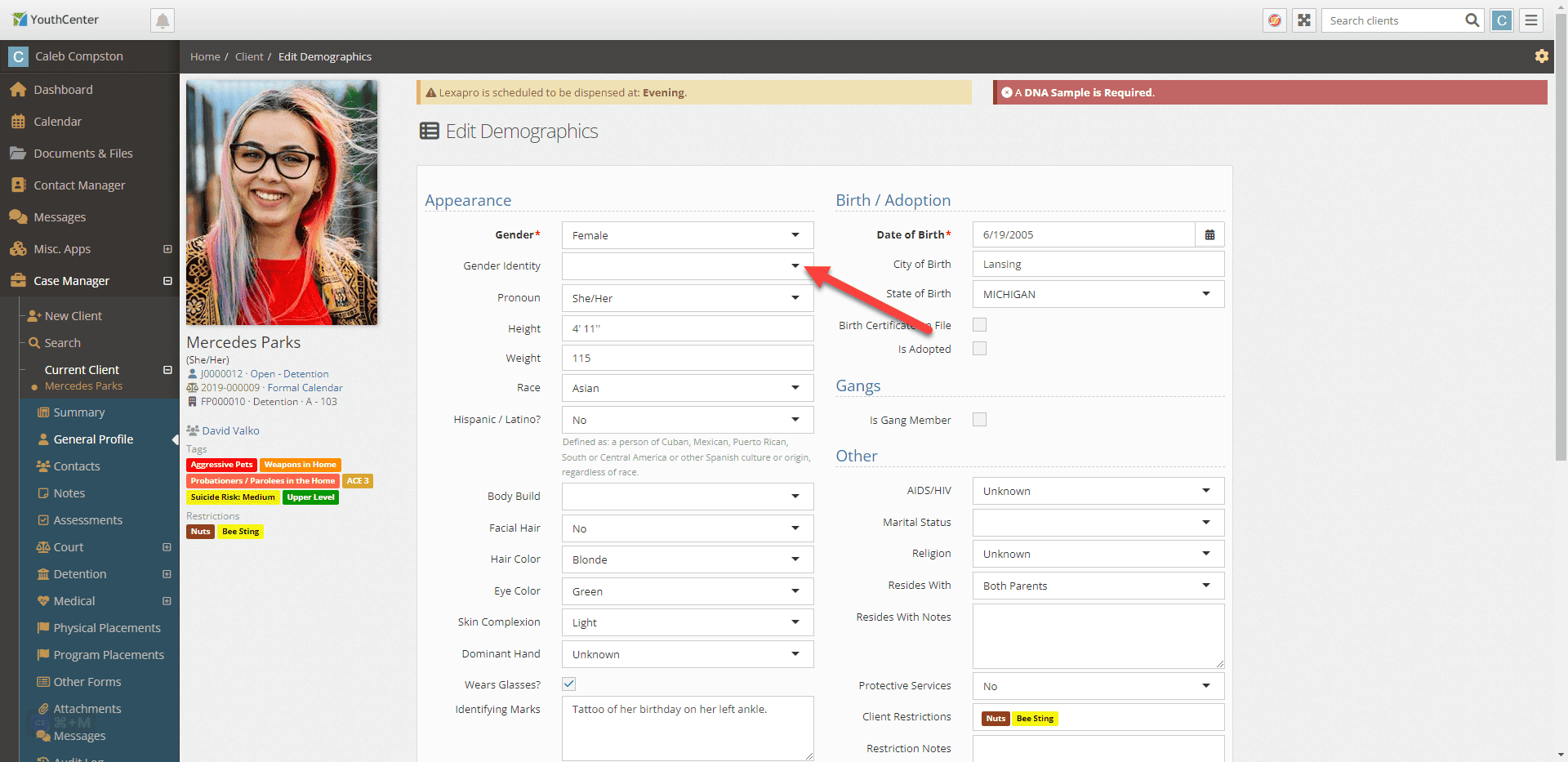Click the Documents & Files folder icon
The height and width of the screenshot is (762, 1568).
click(18, 154)
